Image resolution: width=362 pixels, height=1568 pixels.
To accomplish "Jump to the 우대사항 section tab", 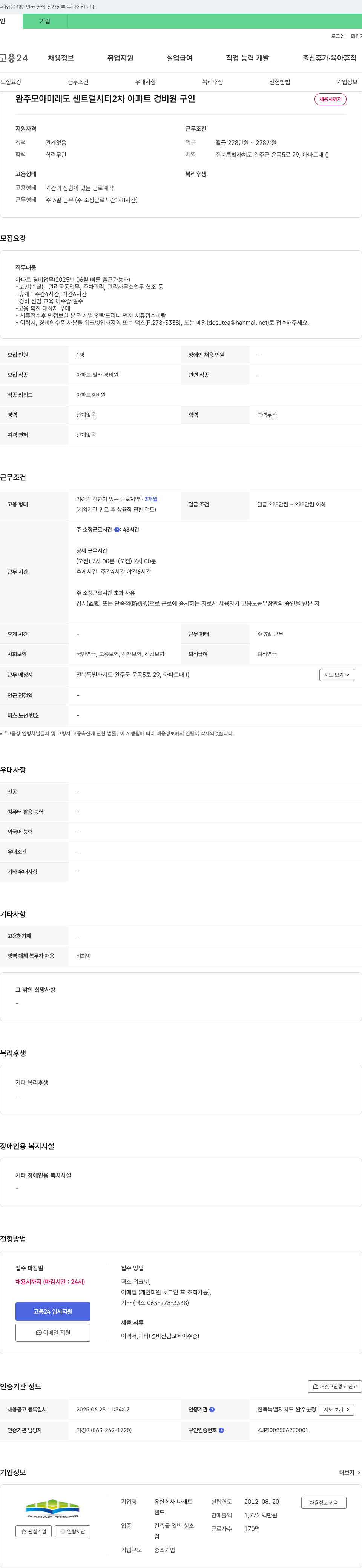I will [146, 81].
